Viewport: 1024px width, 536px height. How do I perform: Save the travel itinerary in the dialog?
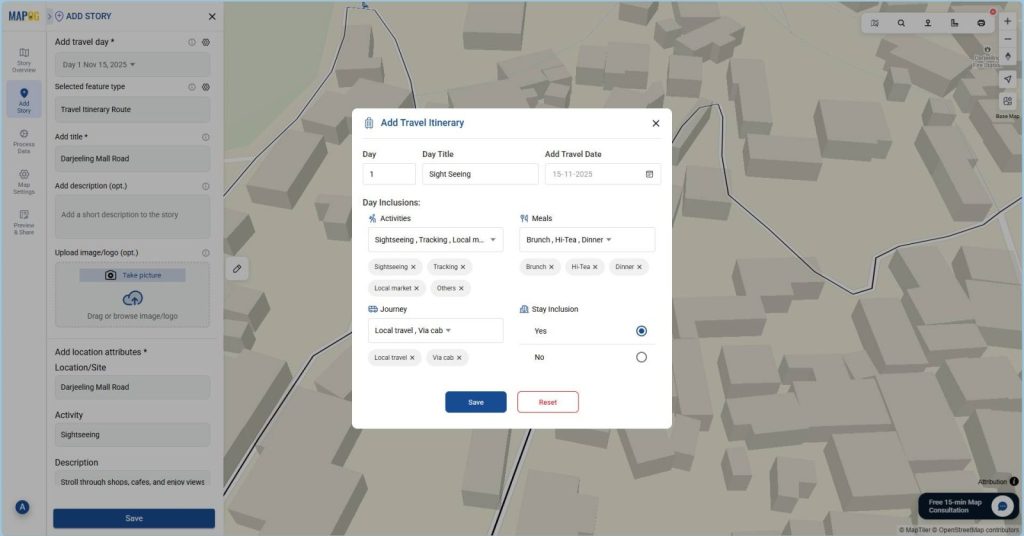475,402
